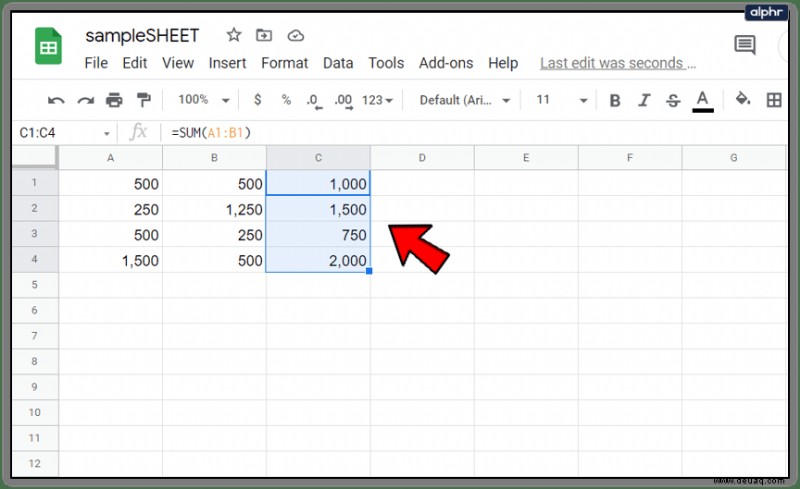Open the zoom 100% dropdown
The height and width of the screenshot is (489, 800).
coord(203,100)
